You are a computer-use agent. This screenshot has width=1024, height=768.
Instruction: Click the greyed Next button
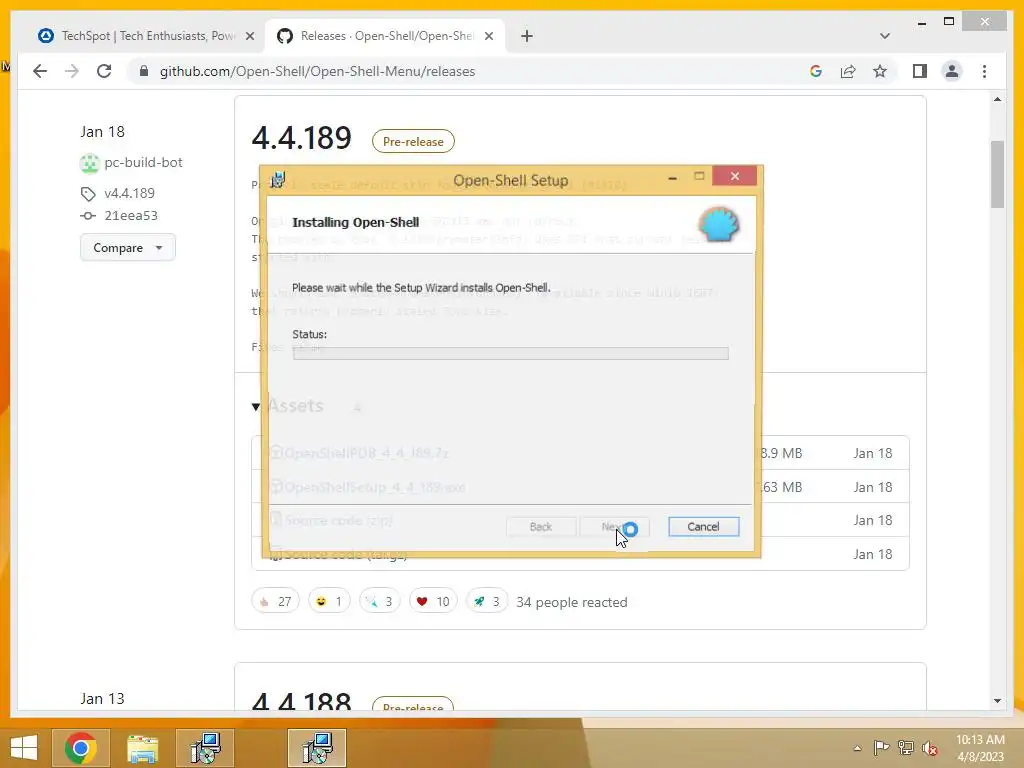tap(614, 527)
